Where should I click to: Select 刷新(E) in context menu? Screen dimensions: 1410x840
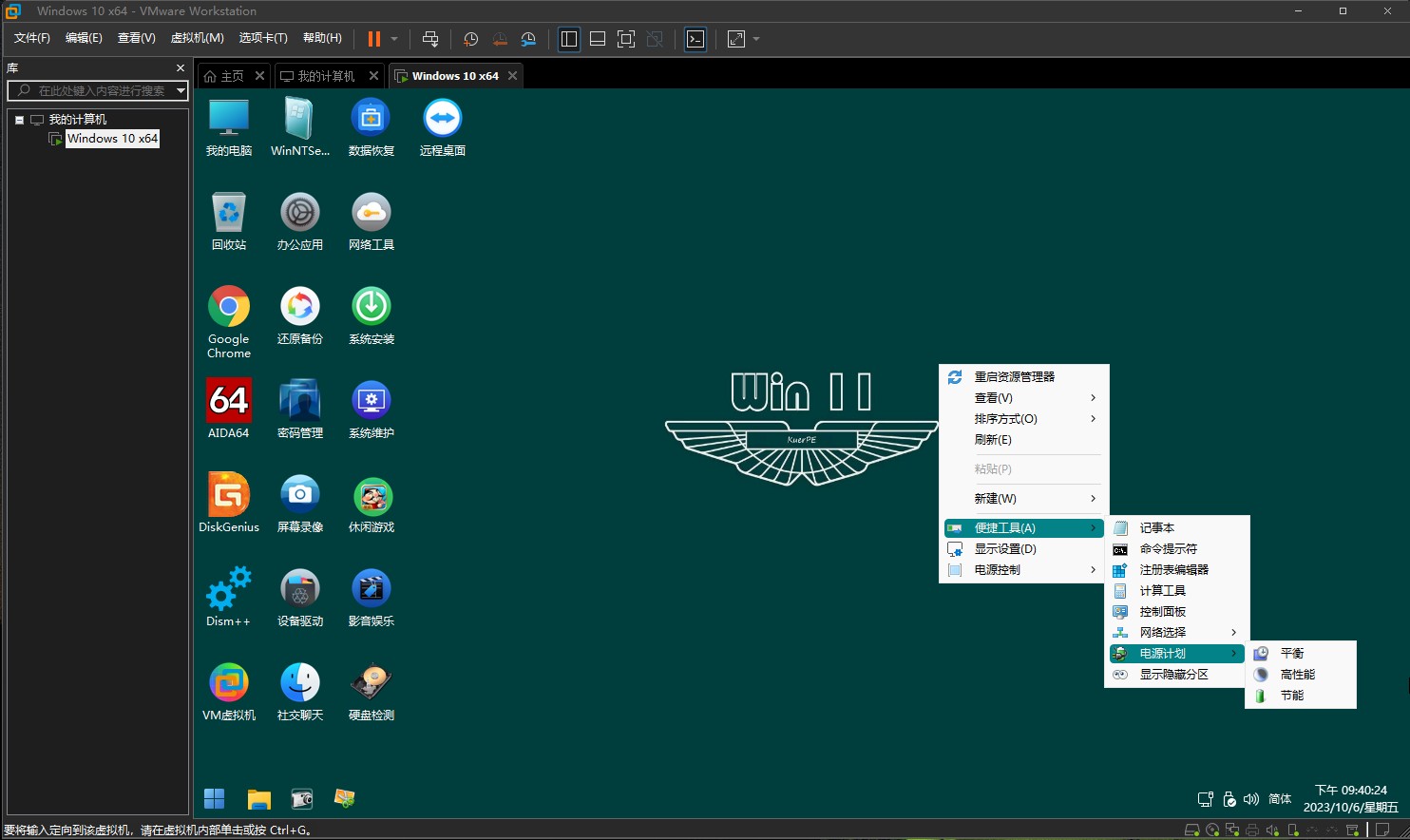pyautogui.click(x=1023, y=440)
